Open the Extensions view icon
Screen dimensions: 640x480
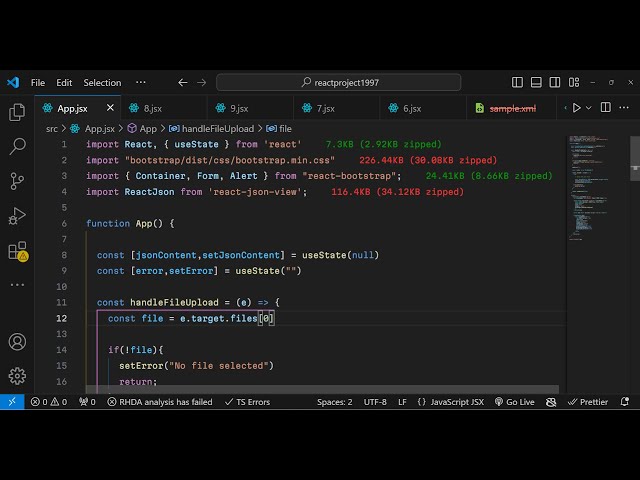pos(17,250)
